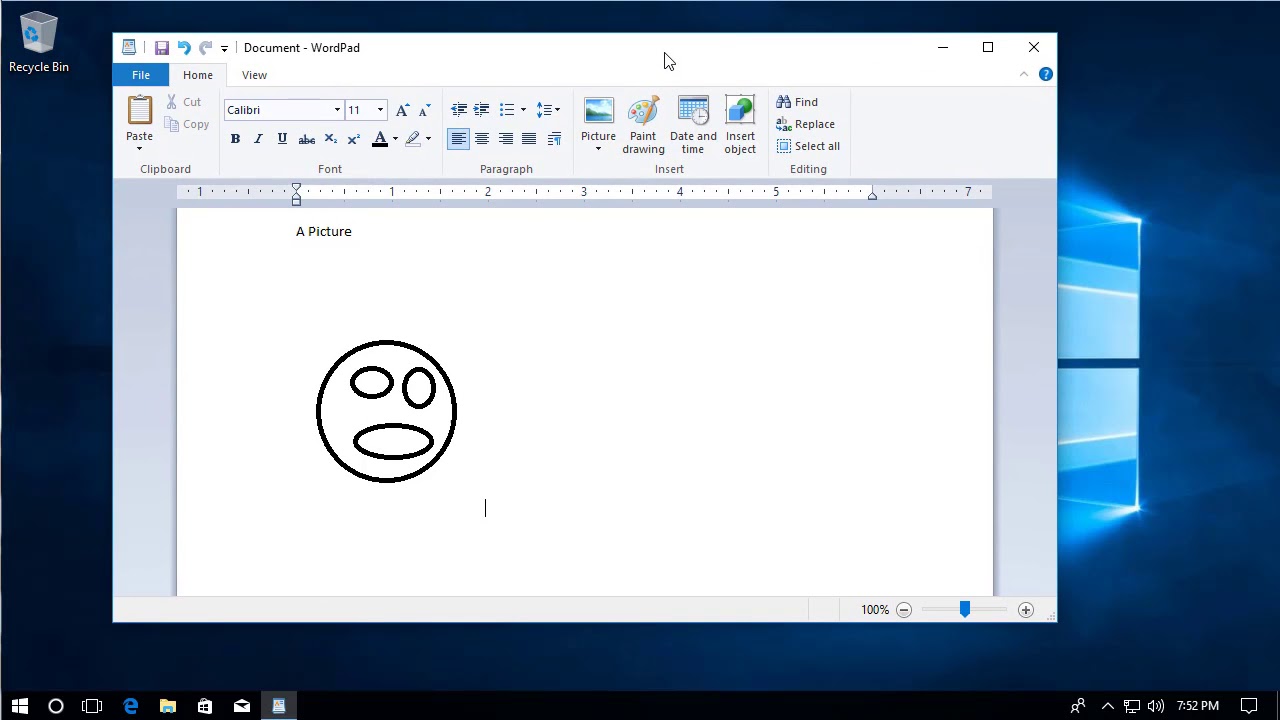The height and width of the screenshot is (720, 1280).
Task: Click the Decrease indent icon
Action: (459, 110)
